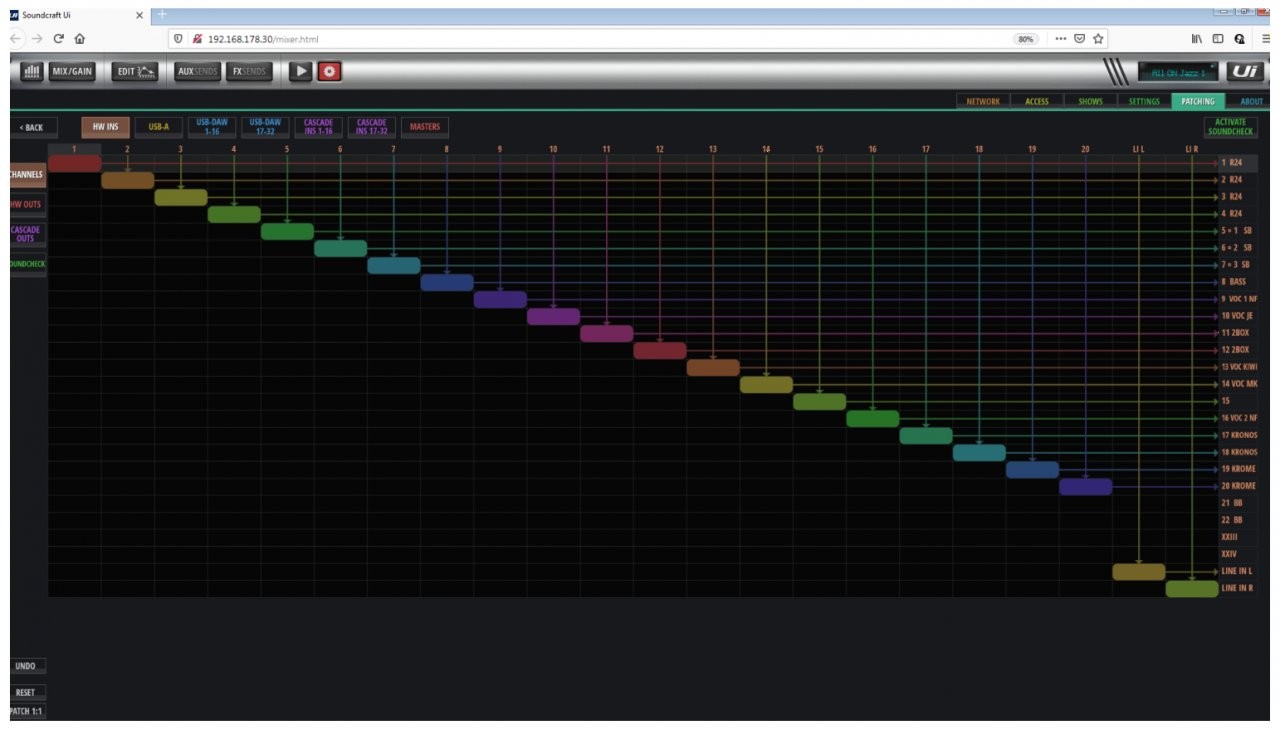Select the PATCHING tab
Screen dimensions: 1280x730
pyautogui.click(x=1197, y=101)
